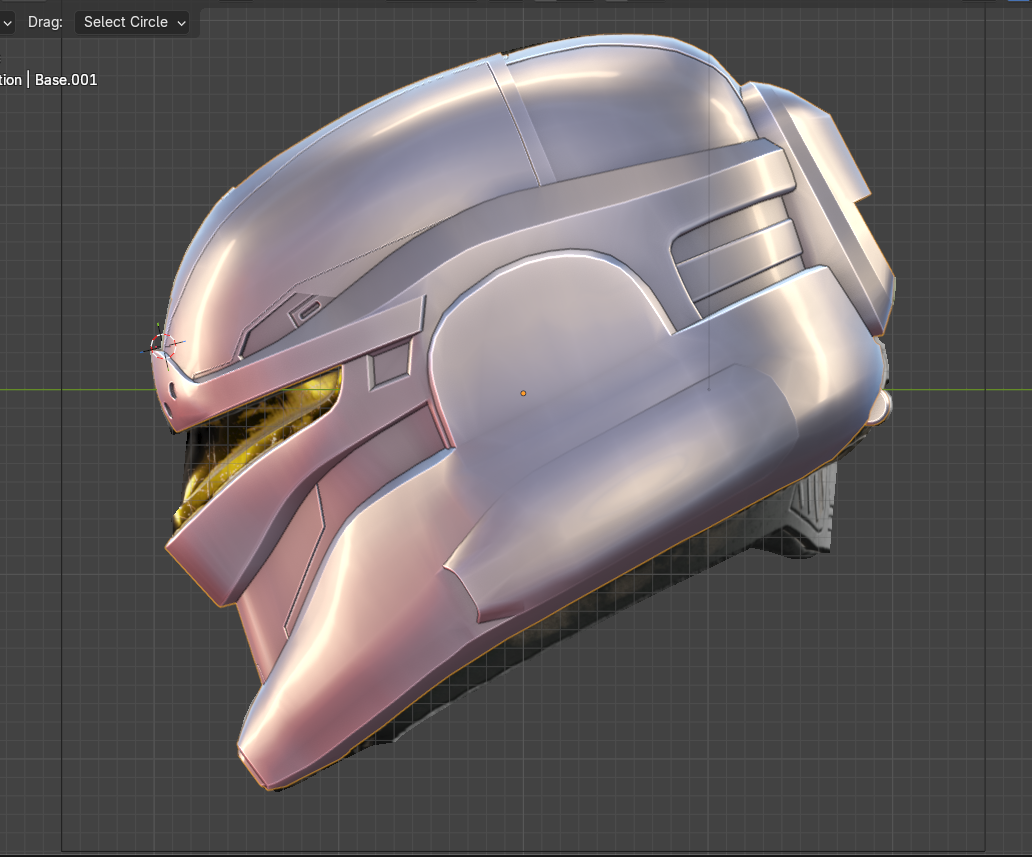This screenshot has width=1032, height=857.
Task: Click the small knob on helmet's rear edge
Action: pos(880,408)
